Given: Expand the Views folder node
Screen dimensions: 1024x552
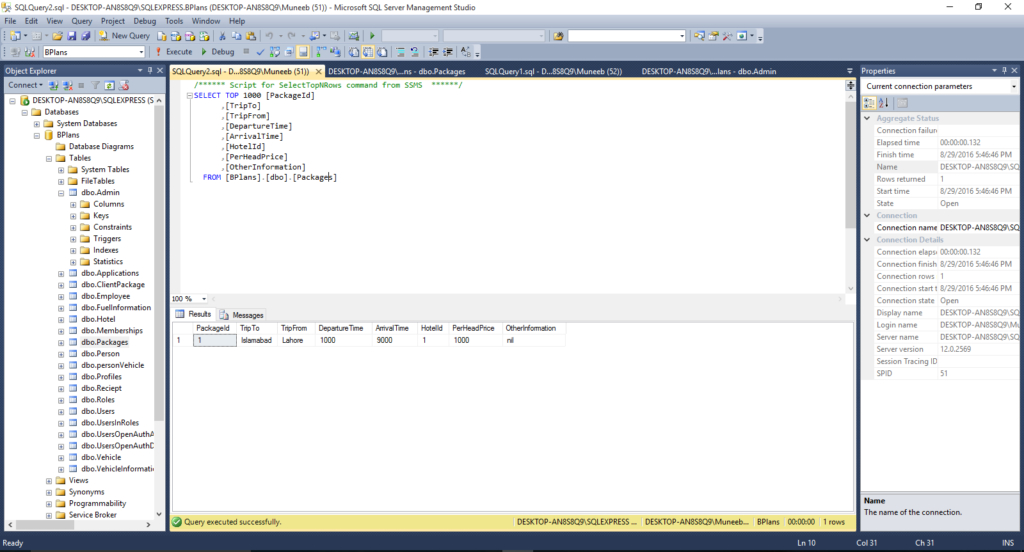Looking at the screenshot, I should [x=49, y=480].
